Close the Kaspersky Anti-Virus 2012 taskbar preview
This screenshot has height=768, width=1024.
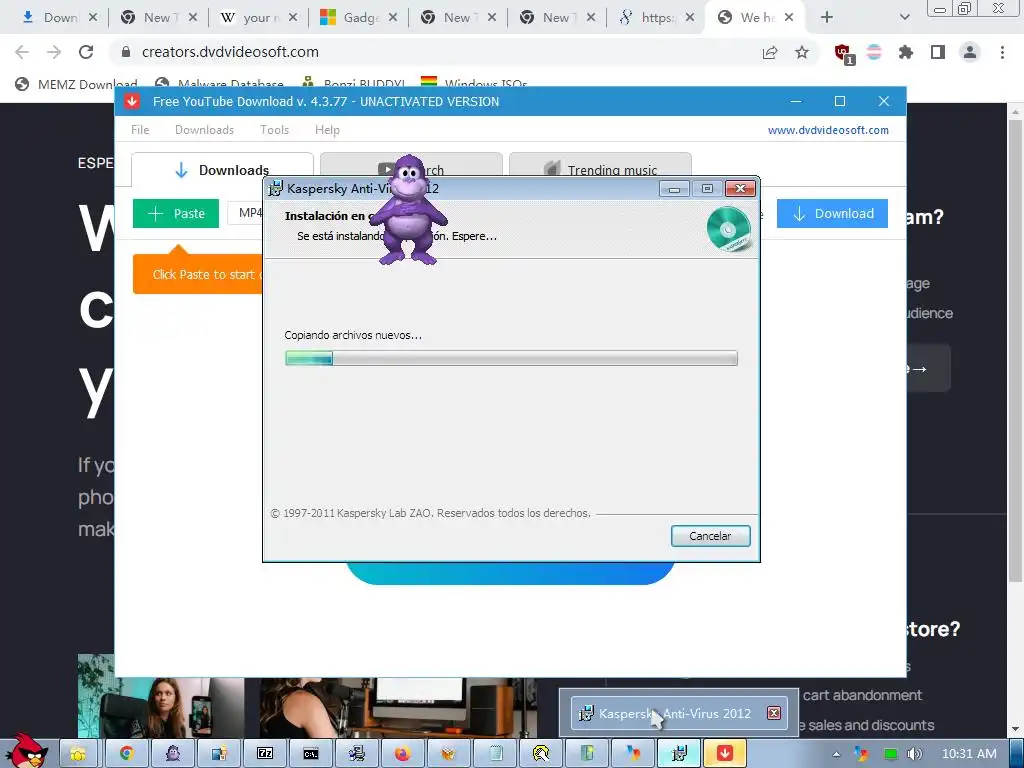[x=774, y=713]
